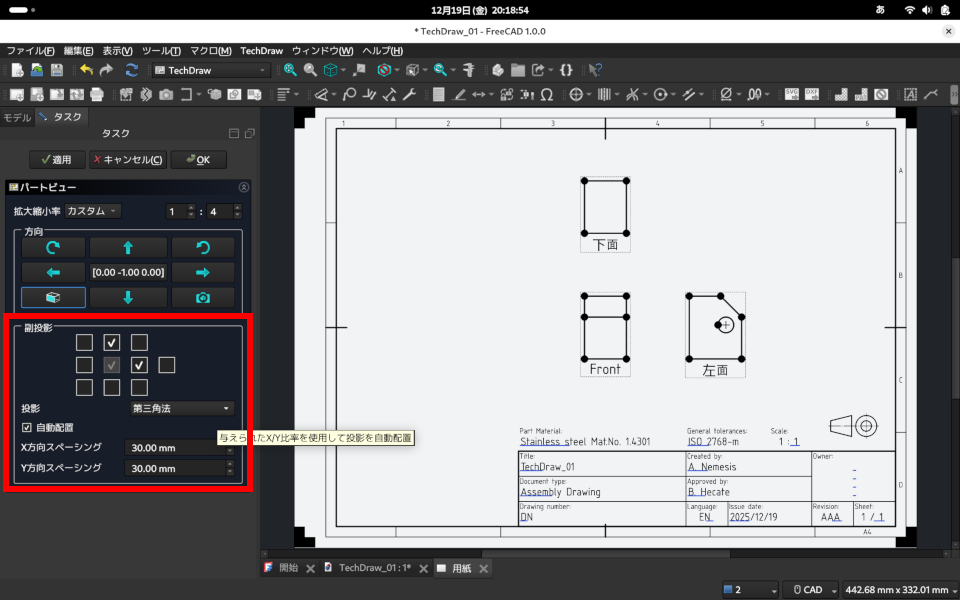Open the TechDraw menu
The height and width of the screenshot is (600, 960).
click(x=261, y=51)
